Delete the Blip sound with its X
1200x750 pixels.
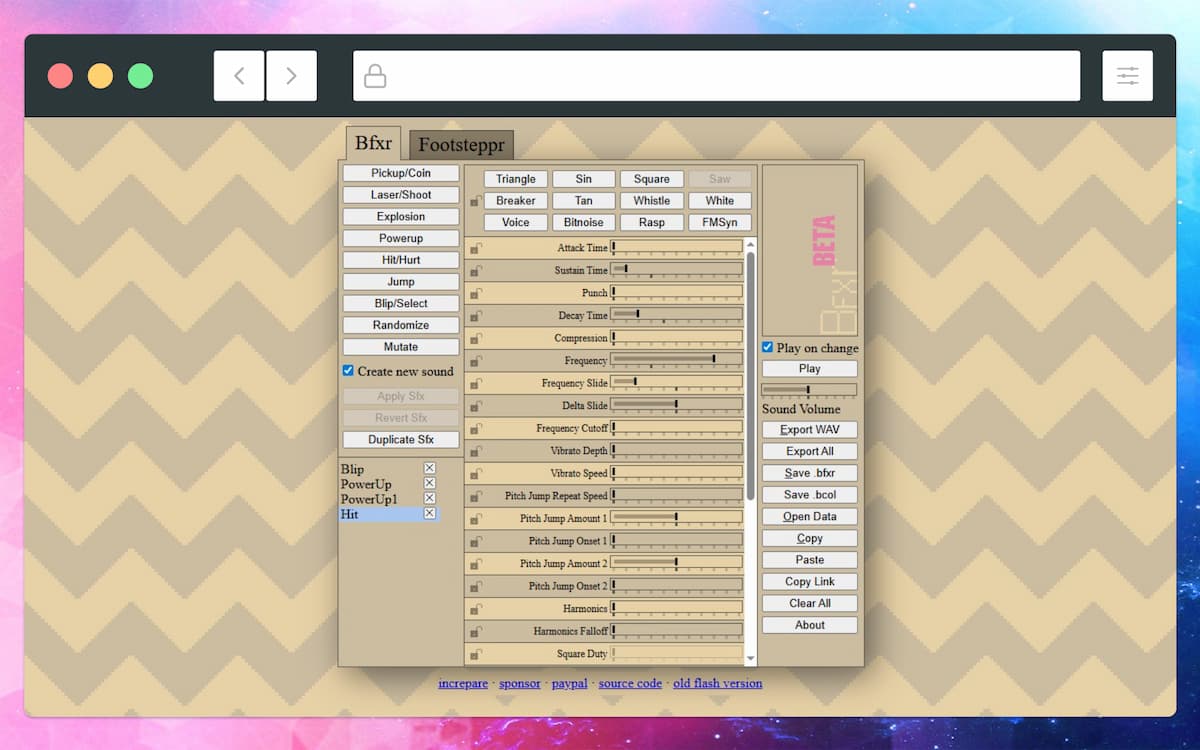coord(429,468)
